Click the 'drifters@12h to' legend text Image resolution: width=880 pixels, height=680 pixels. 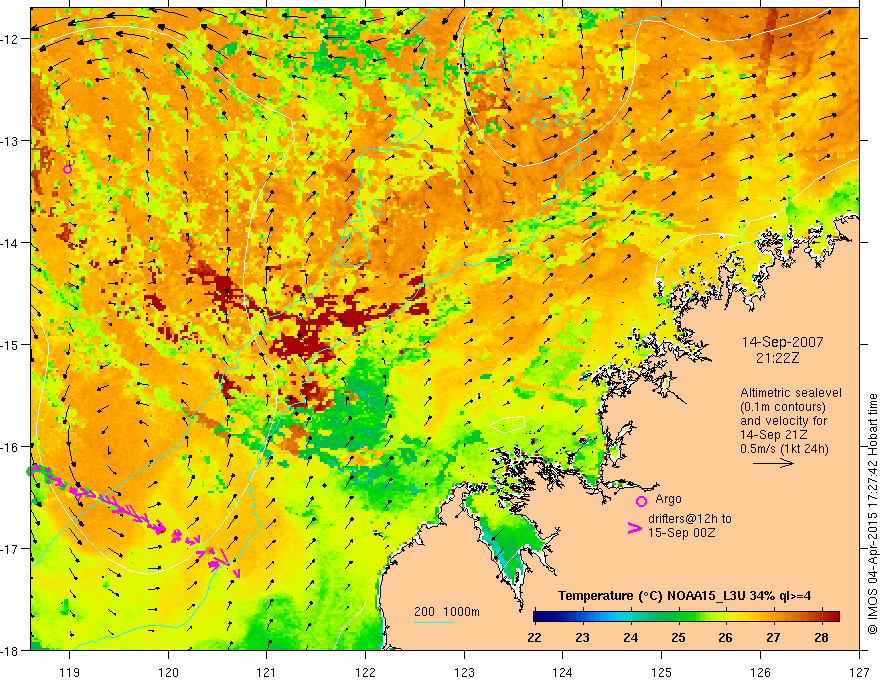coord(690,519)
